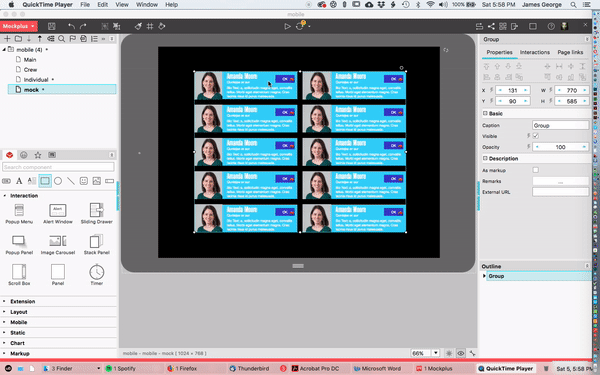
Task: Toggle the eye preview icon in status bar
Action: (x=461, y=353)
